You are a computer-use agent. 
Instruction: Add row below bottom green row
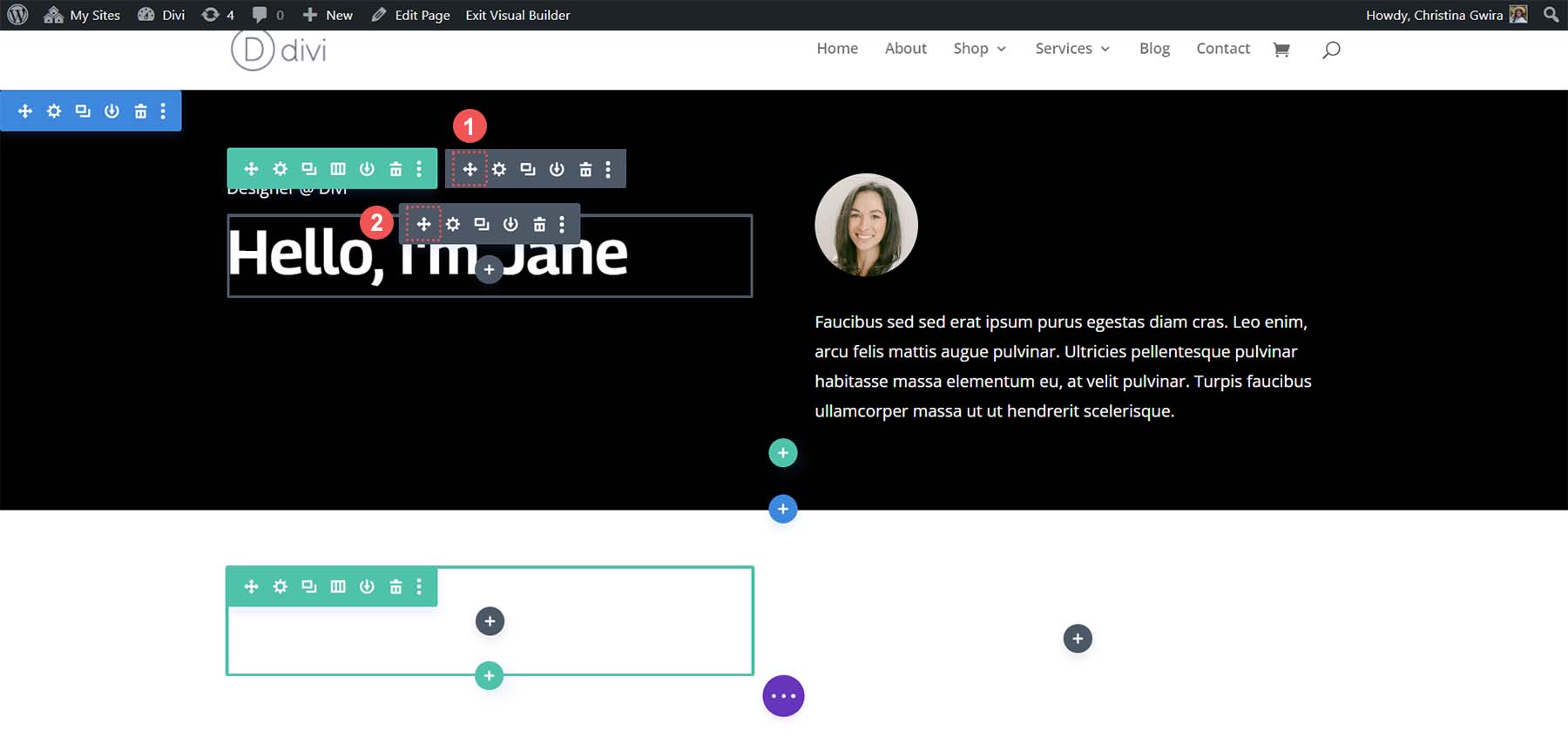click(x=489, y=675)
